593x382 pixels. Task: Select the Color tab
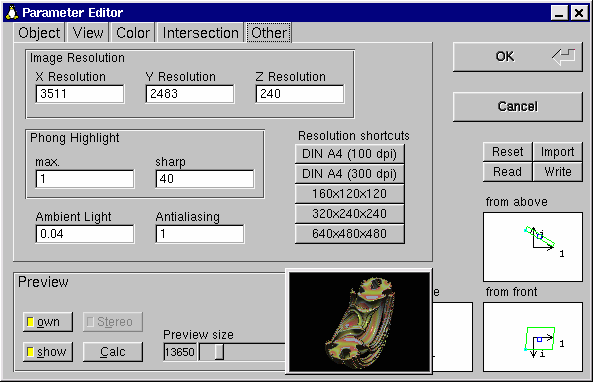pyautogui.click(x=133, y=33)
